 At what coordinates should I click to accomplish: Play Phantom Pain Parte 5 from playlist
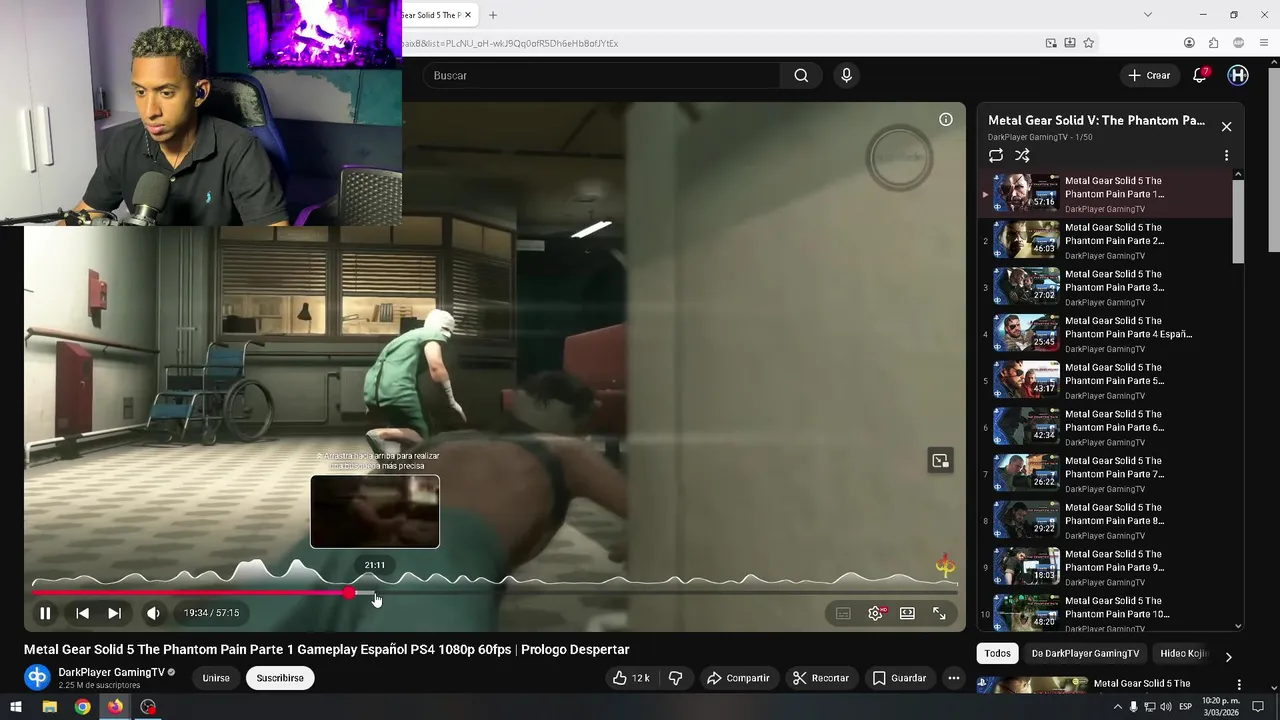click(x=1105, y=380)
